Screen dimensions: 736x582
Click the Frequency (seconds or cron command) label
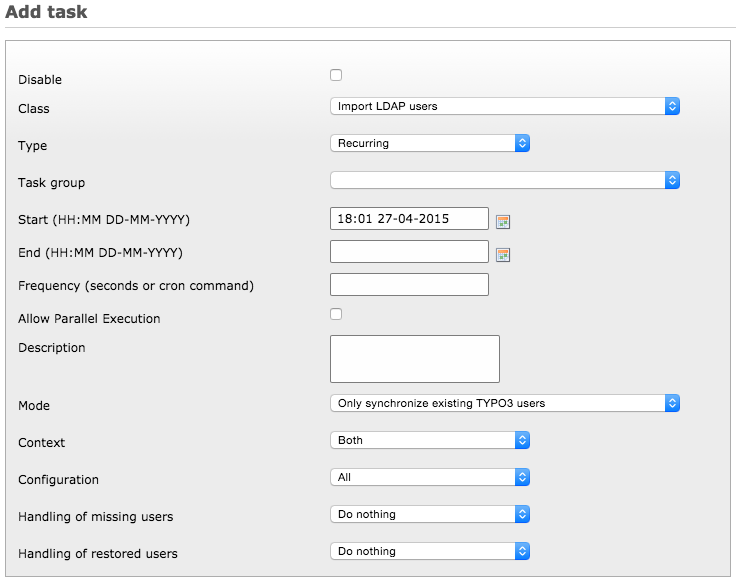point(136,286)
